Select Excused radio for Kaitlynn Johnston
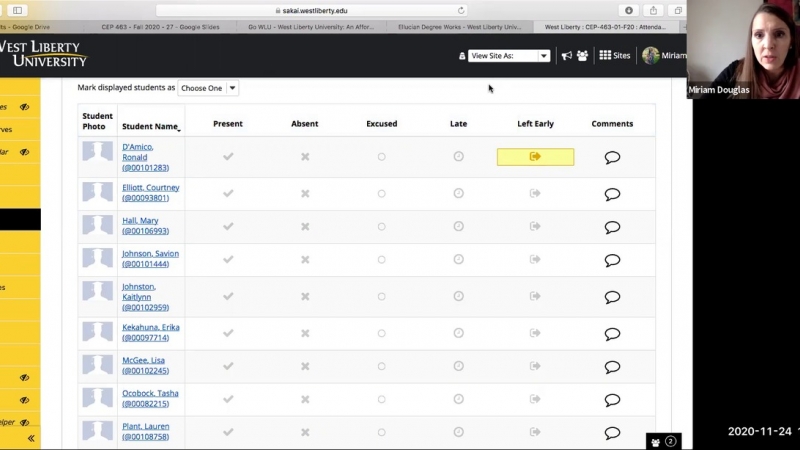The height and width of the screenshot is (450, 800). click(x=381, y=297)
